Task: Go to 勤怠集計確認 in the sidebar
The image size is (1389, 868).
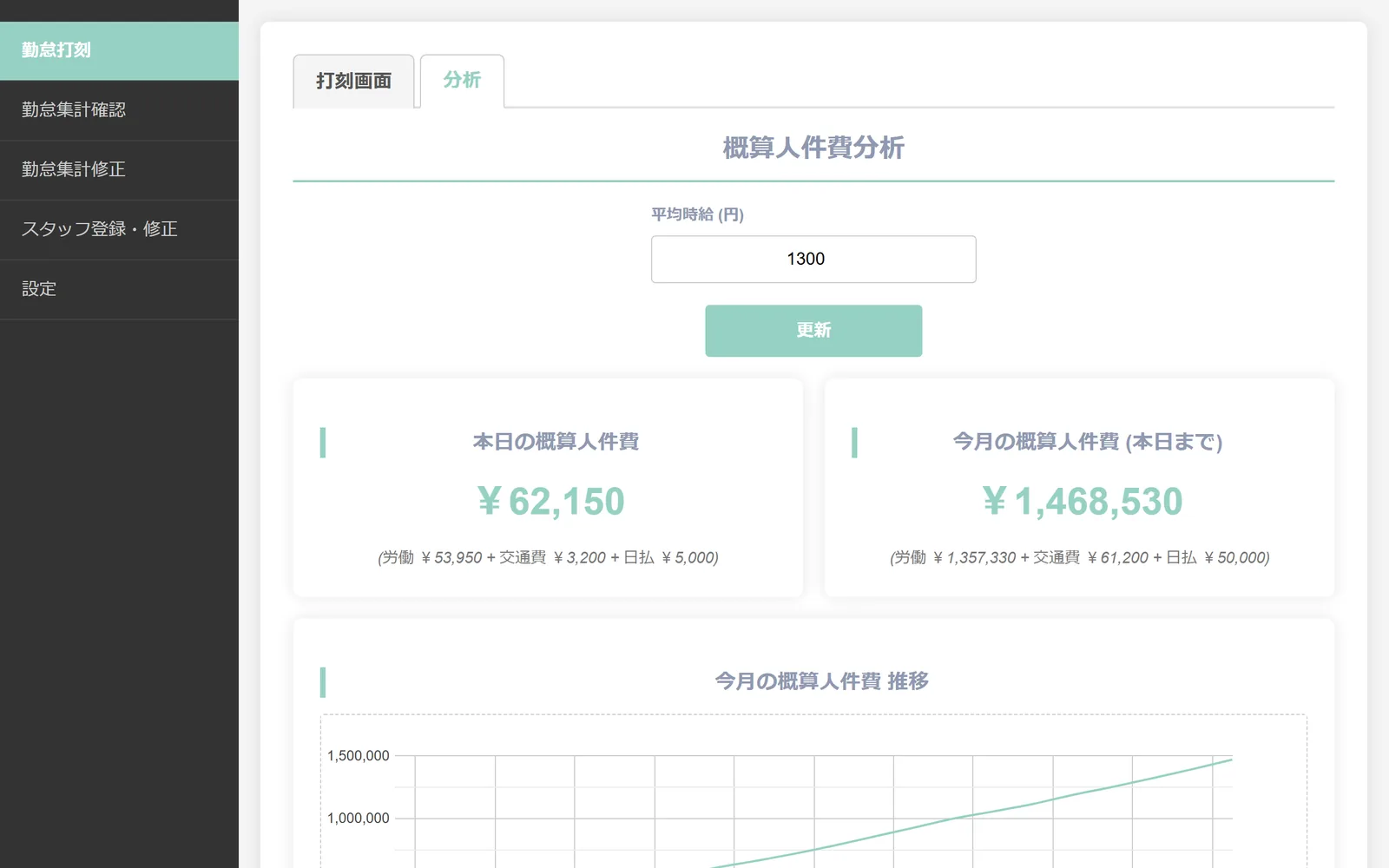Action: coord(119,110)
